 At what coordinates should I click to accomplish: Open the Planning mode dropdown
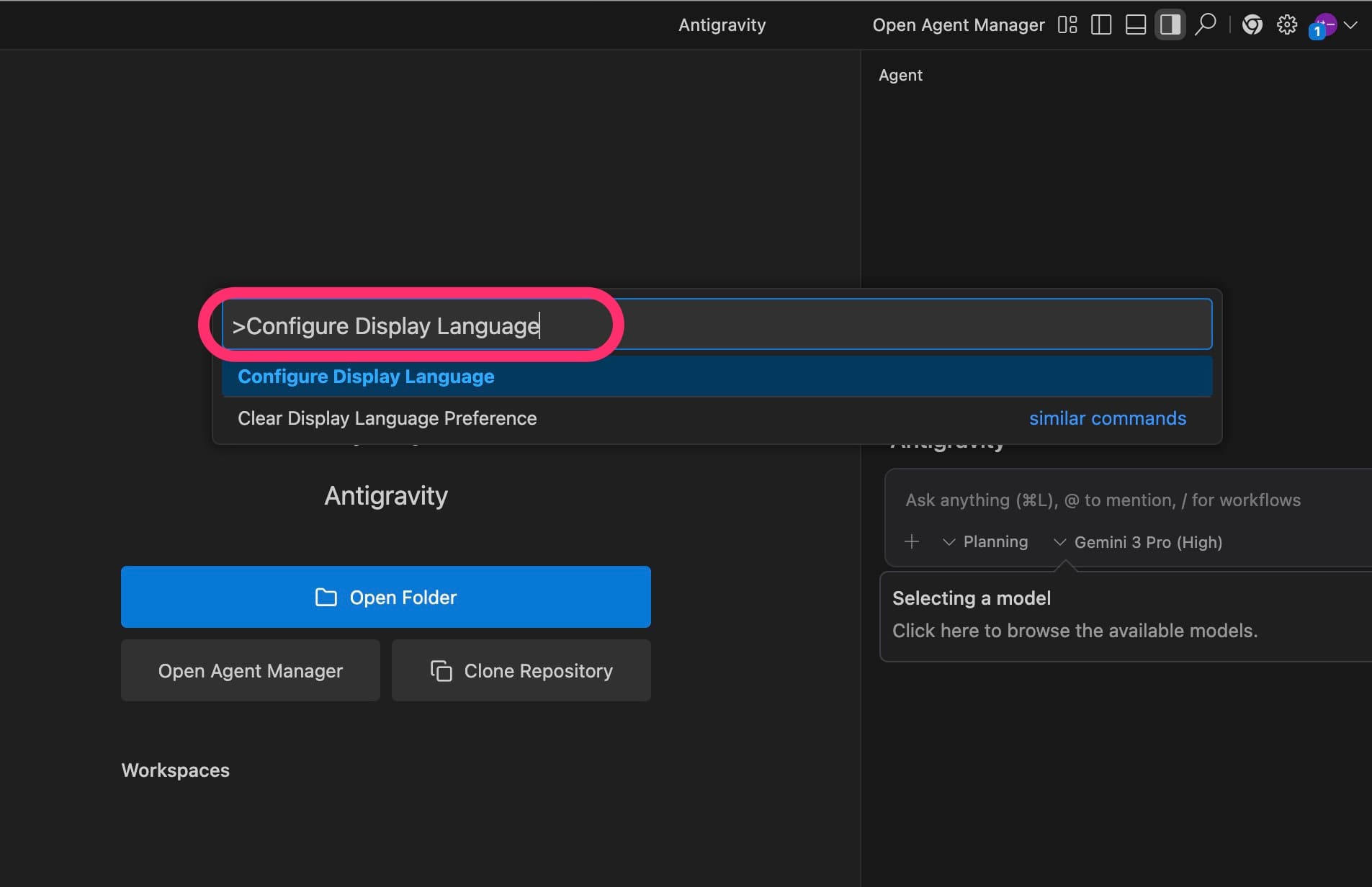coord(985,542)
